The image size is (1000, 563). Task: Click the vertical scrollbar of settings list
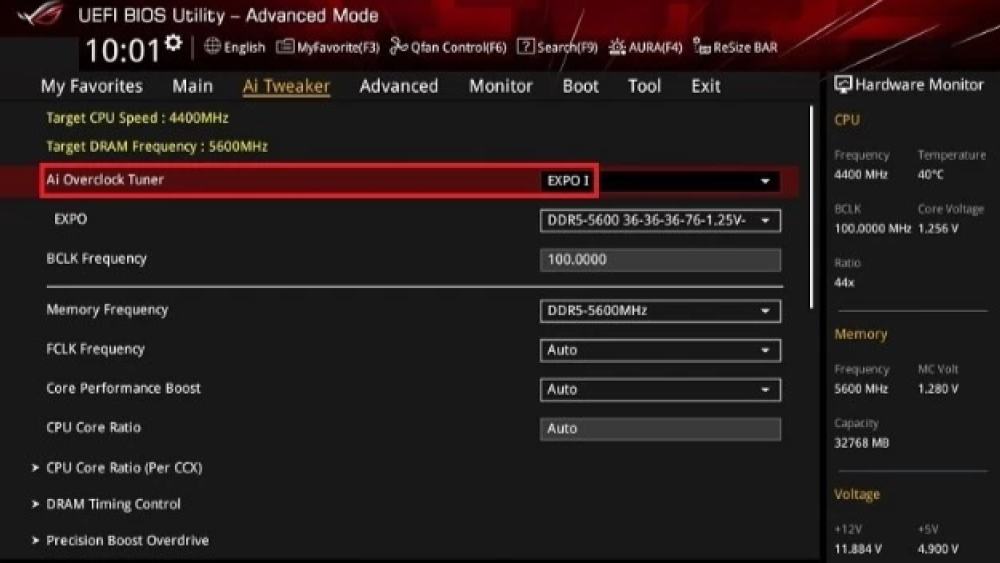[x=812, y=210]
